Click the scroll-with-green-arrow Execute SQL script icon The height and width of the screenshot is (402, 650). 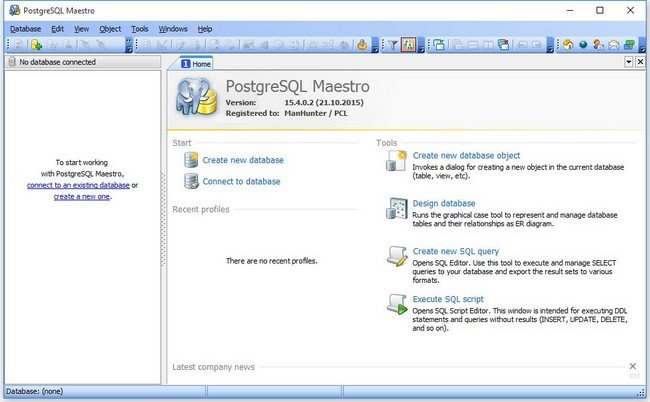click(397, 304)
